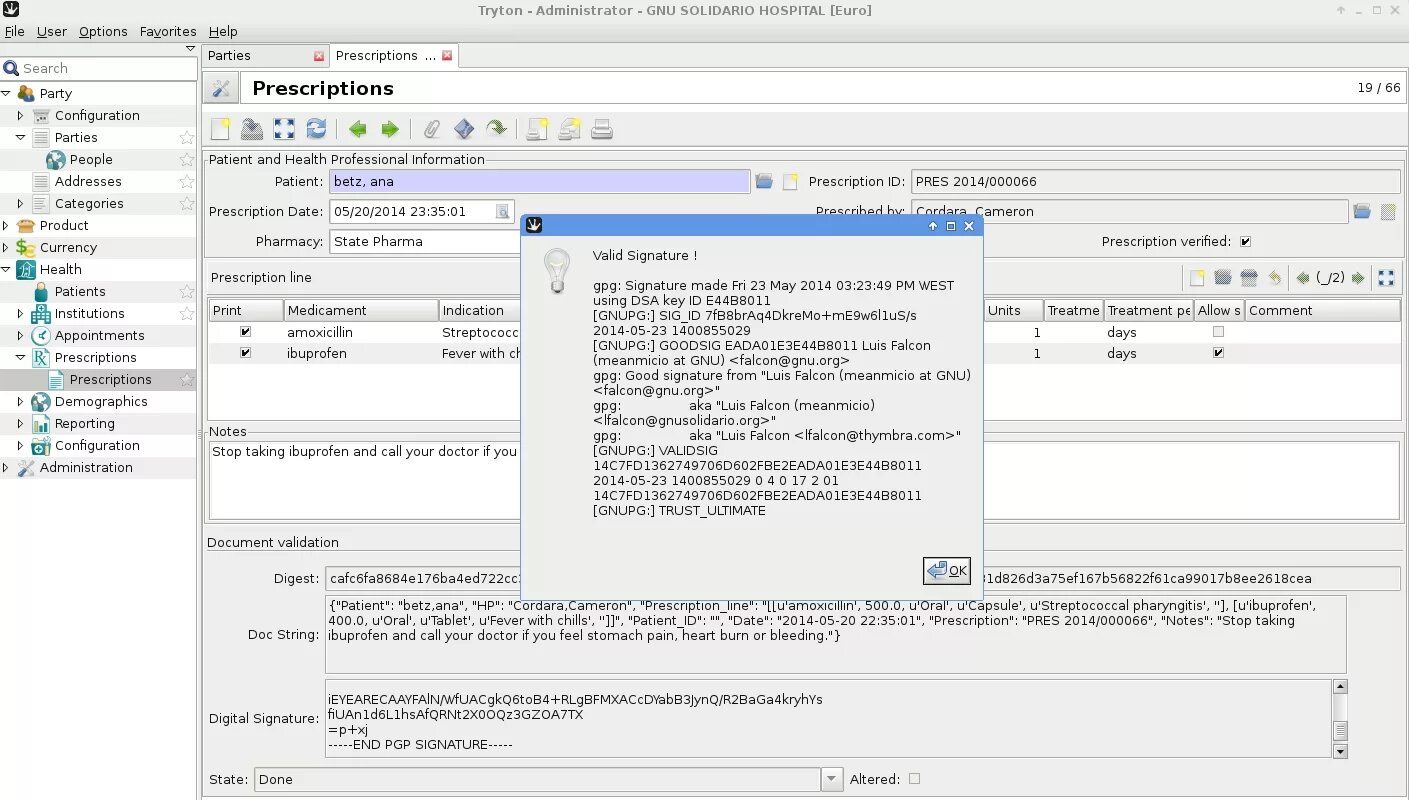Click the email report envelope icon
The height and width of the screenshot is (800, 1409).
pyautogui.click(x=569, y=129)
